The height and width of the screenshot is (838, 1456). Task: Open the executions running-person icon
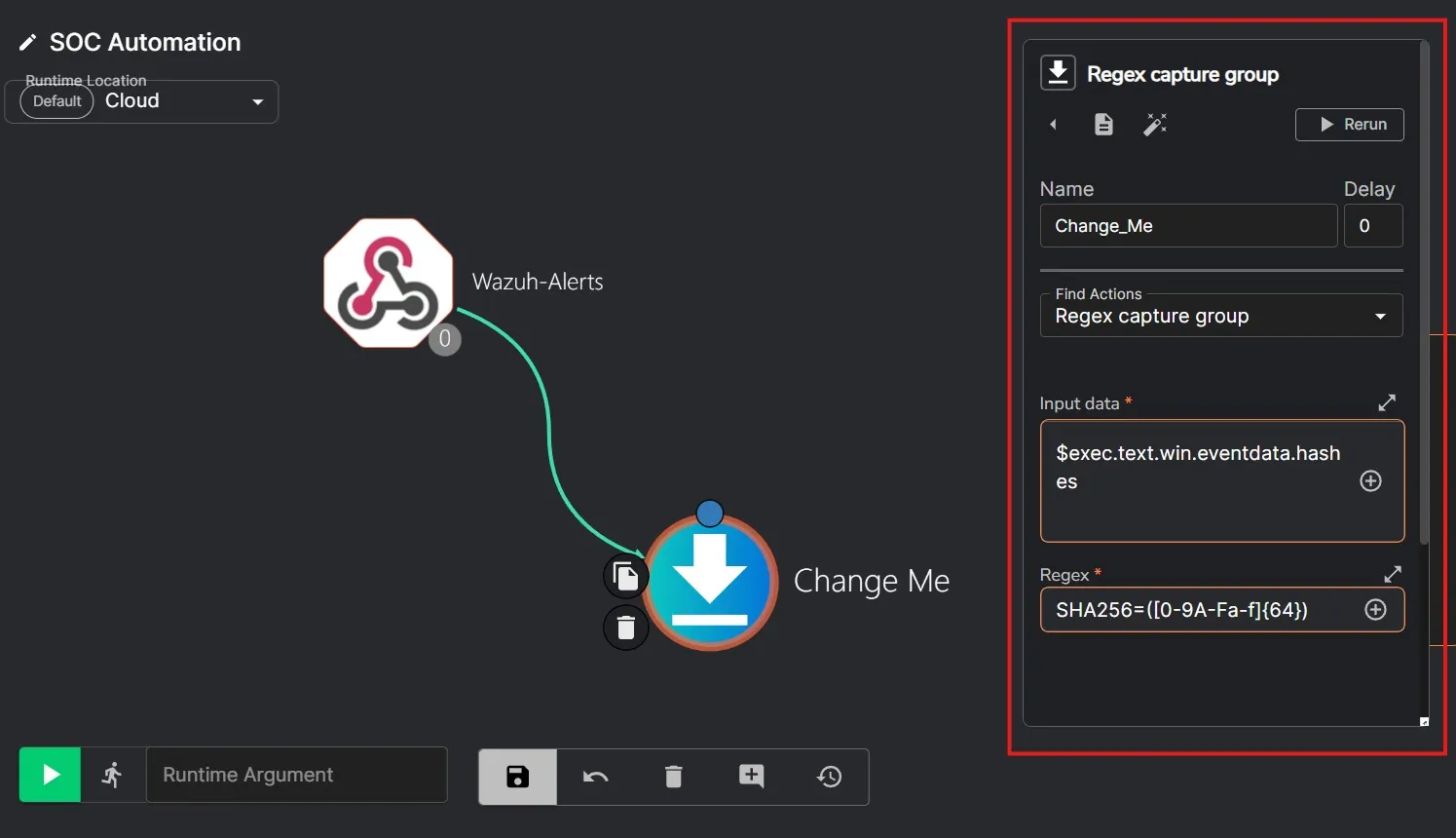click(x=113, y=775)
